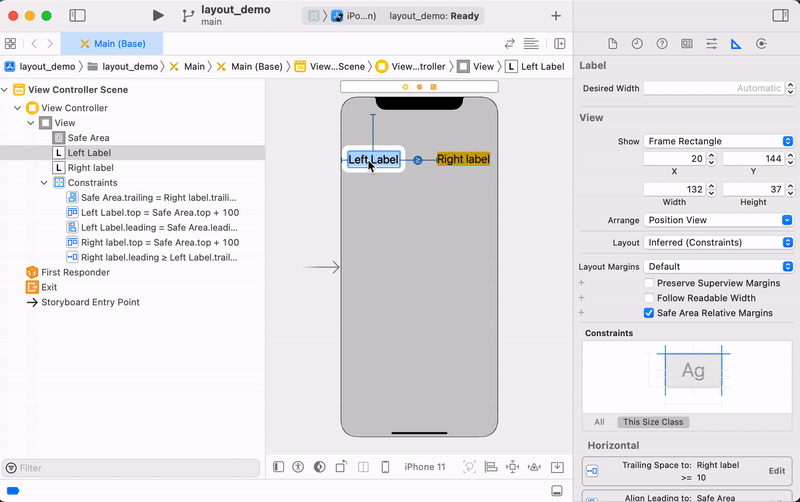The height and width of the screenshot is (502, 800).
Task: Open the Quick Help inspector tab
Action: [662, 44]
